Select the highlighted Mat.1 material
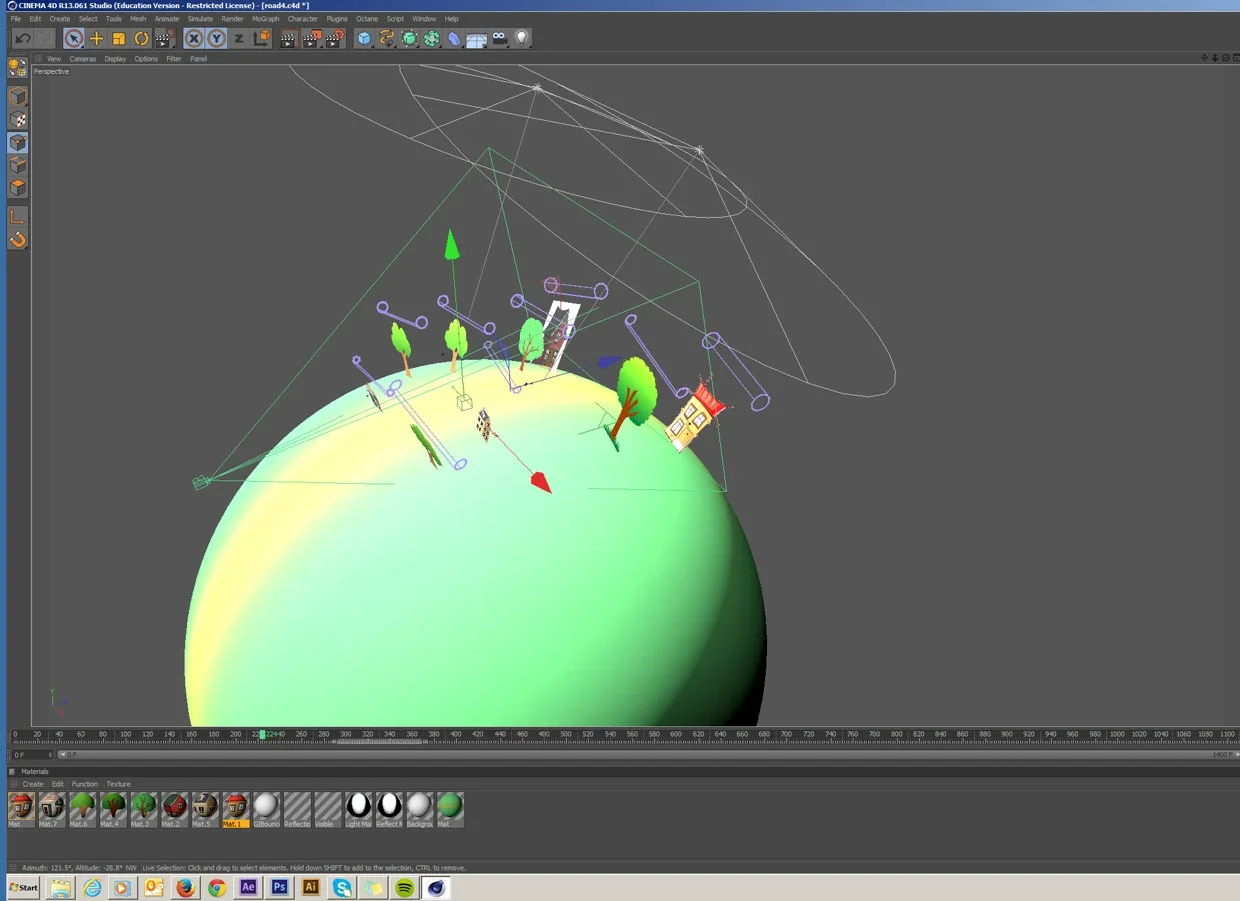The image size is (1240, 901). pyautogui.click(x=235, y=809)
